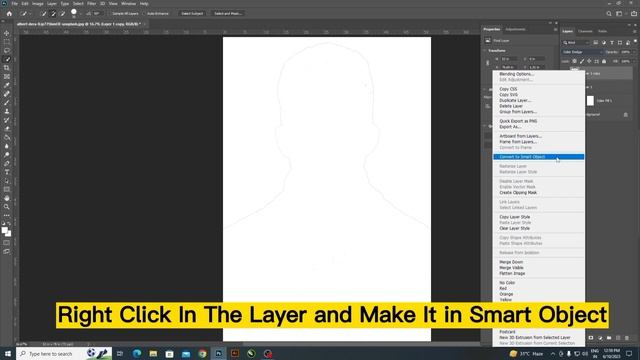640x360 pixels.
Task: Collapse the Transform section in Properties
Action: point(485,51)
